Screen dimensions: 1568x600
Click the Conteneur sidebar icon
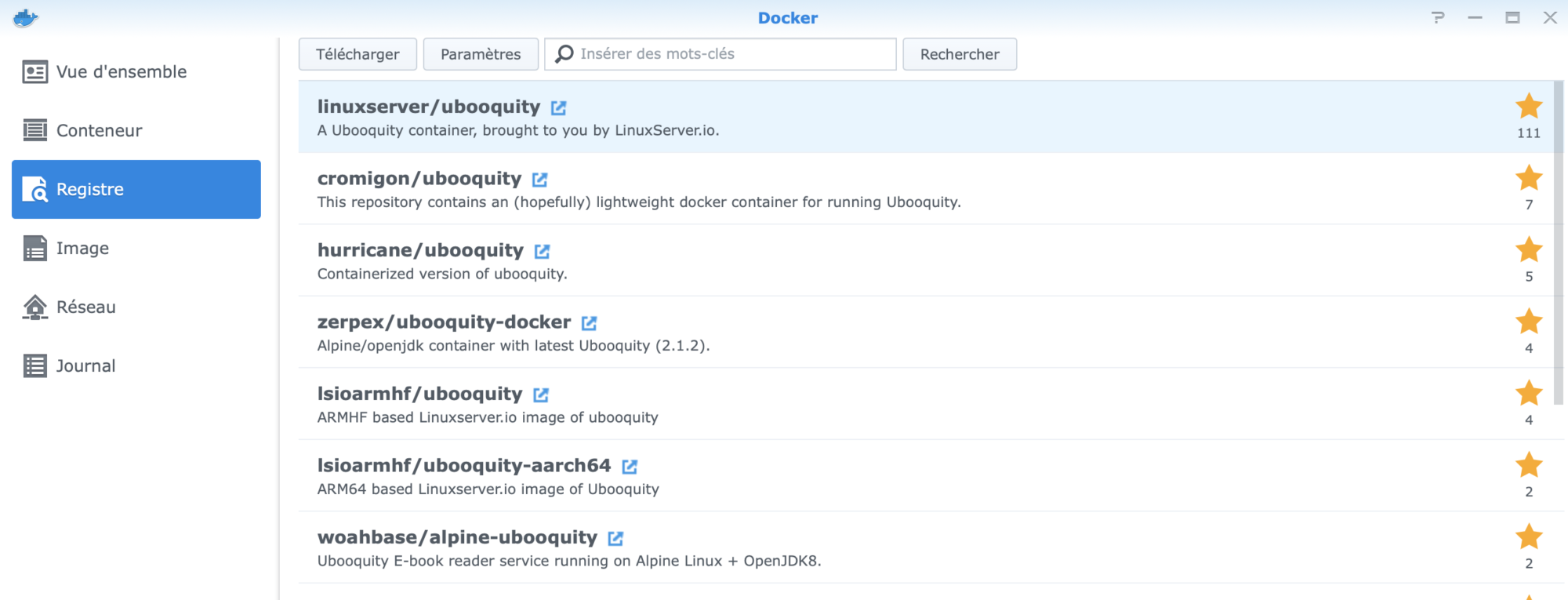tap(34, 130)
